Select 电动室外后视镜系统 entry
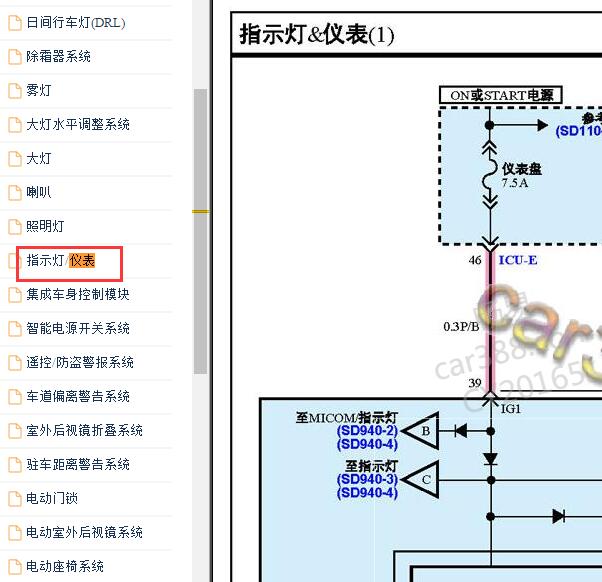Viewport: 602px width, 582px height. click(x=84, y=532)
